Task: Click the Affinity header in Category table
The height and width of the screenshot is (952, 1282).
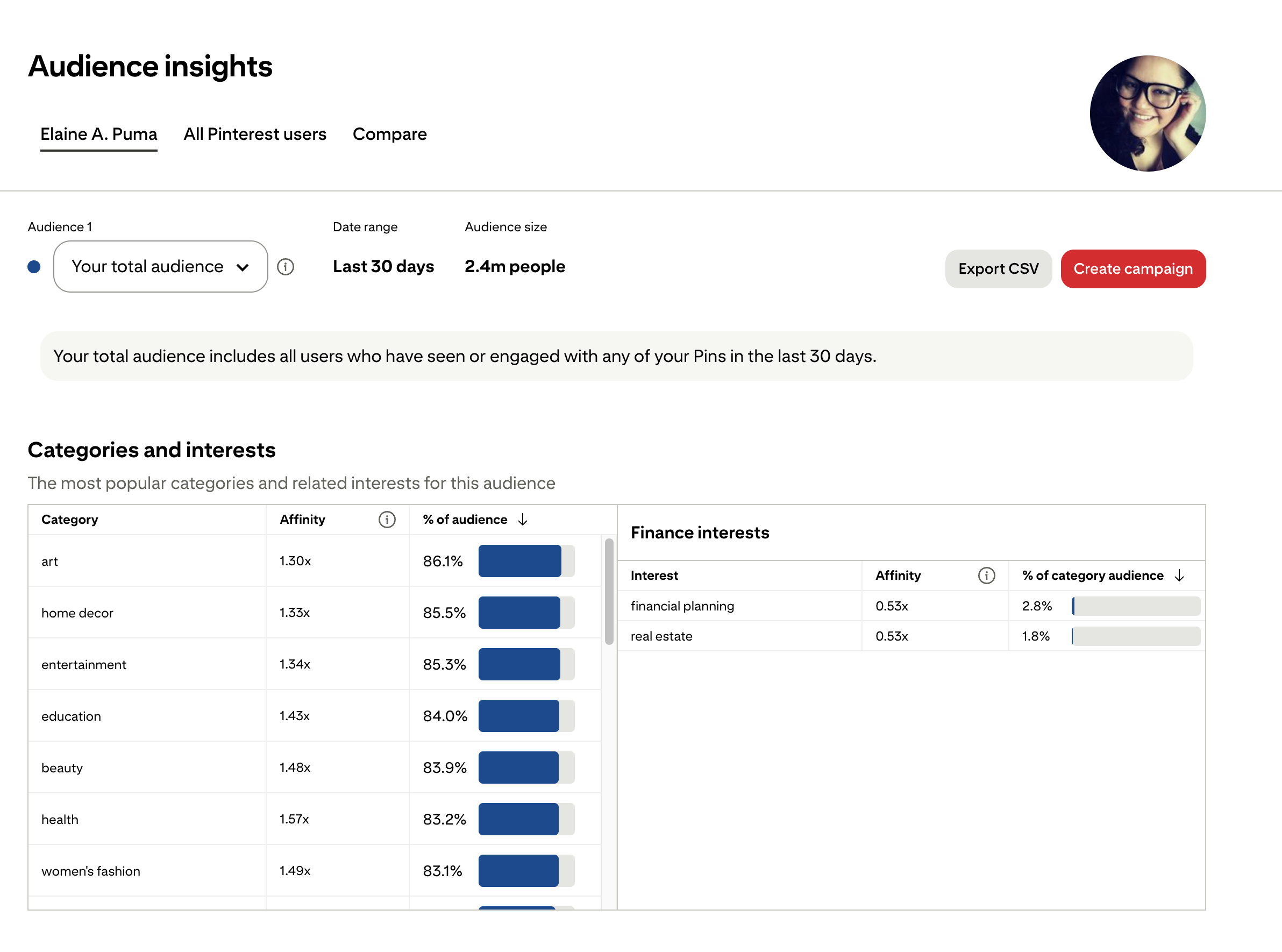Action: (x=303, y=520)
